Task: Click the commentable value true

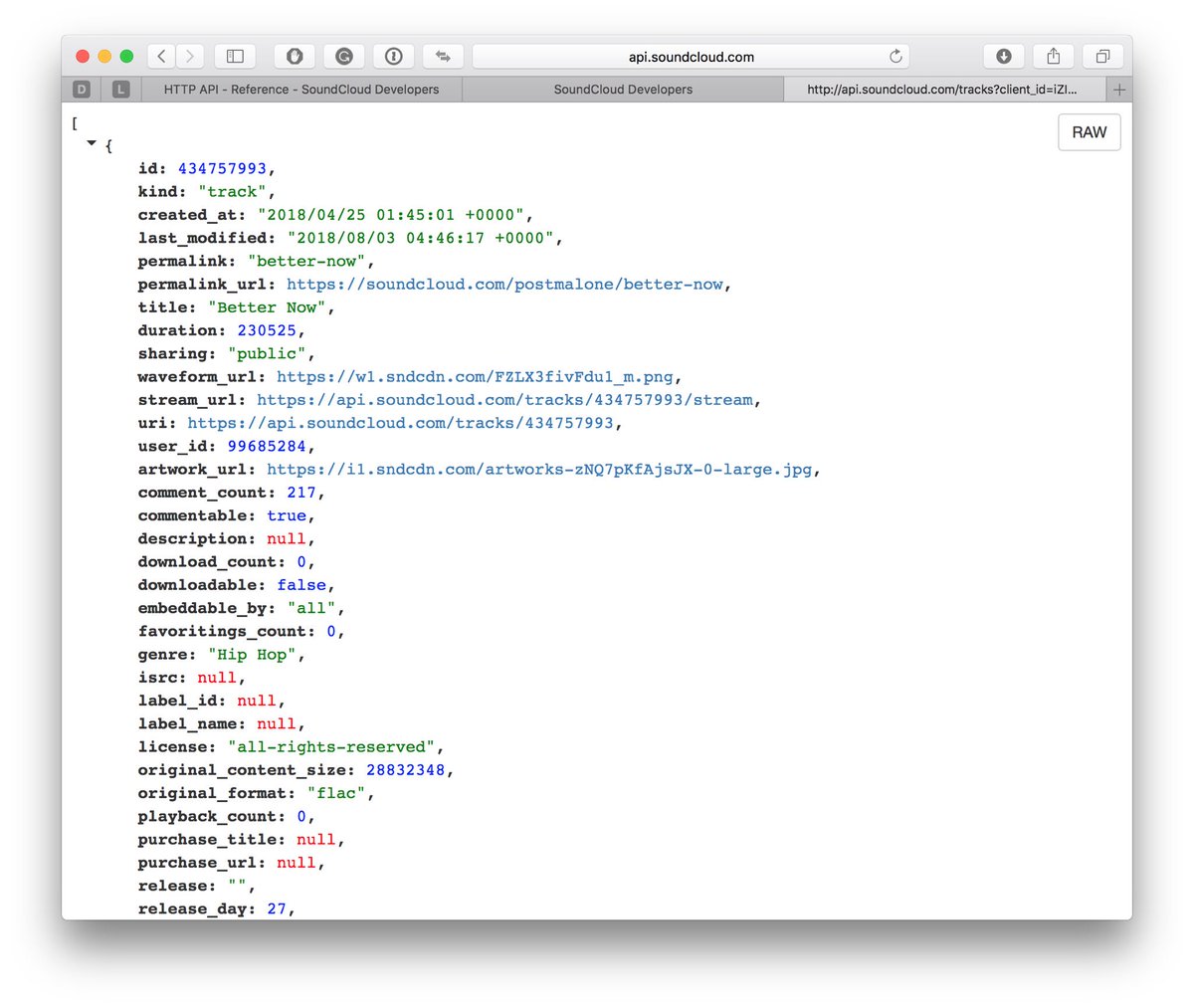Action: click(287, 516)
